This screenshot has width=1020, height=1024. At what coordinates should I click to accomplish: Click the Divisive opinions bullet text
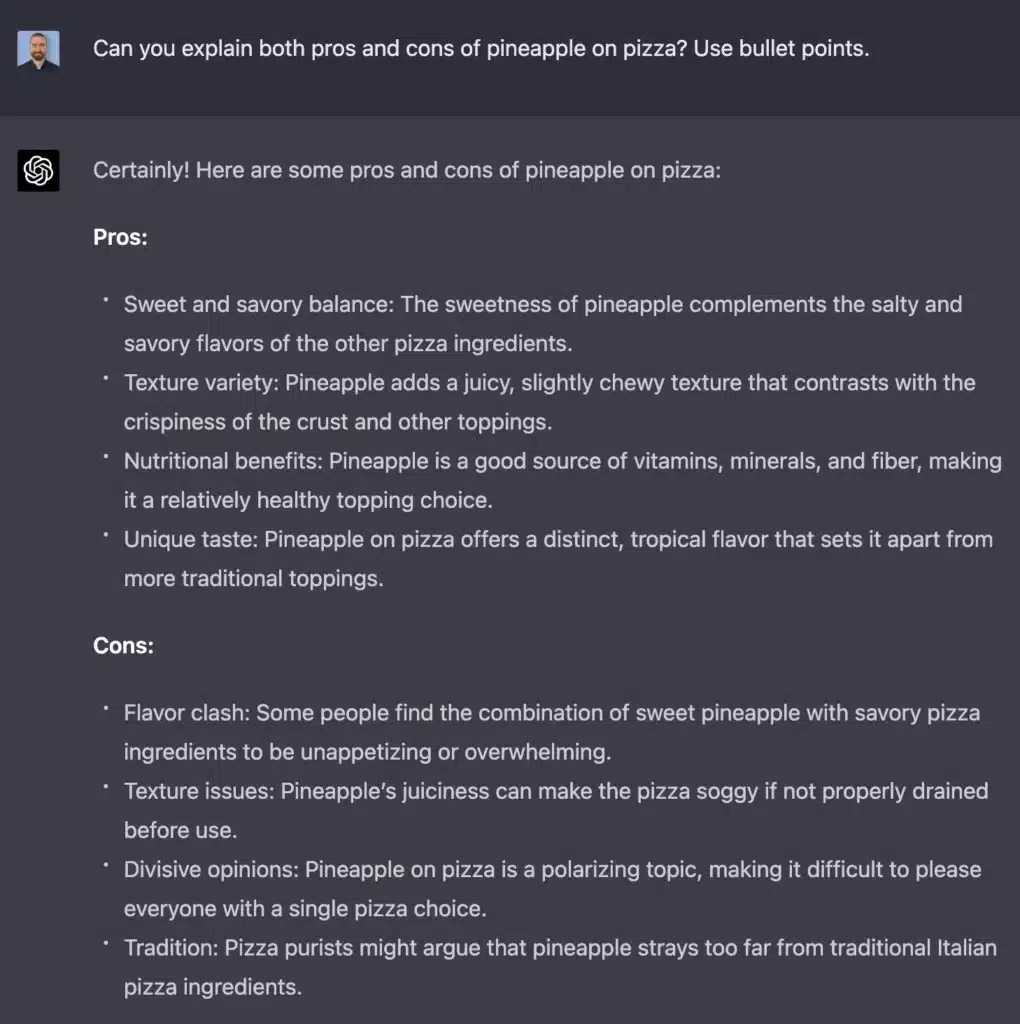552,889
